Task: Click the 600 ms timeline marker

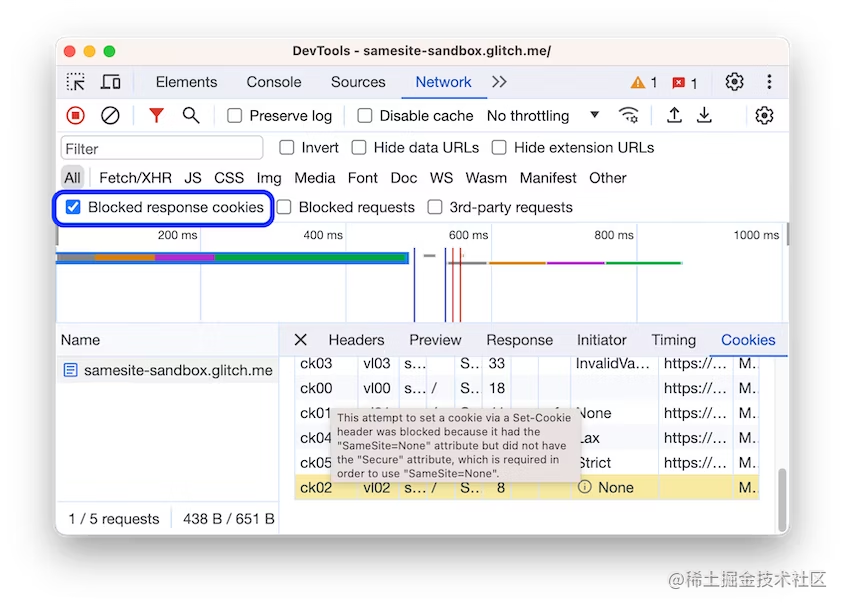Action: 468,235
